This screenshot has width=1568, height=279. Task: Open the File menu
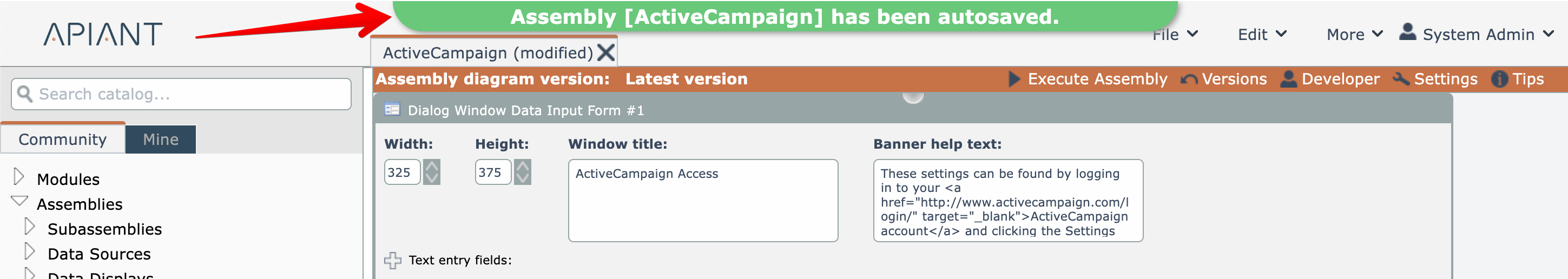point(1174,35)
